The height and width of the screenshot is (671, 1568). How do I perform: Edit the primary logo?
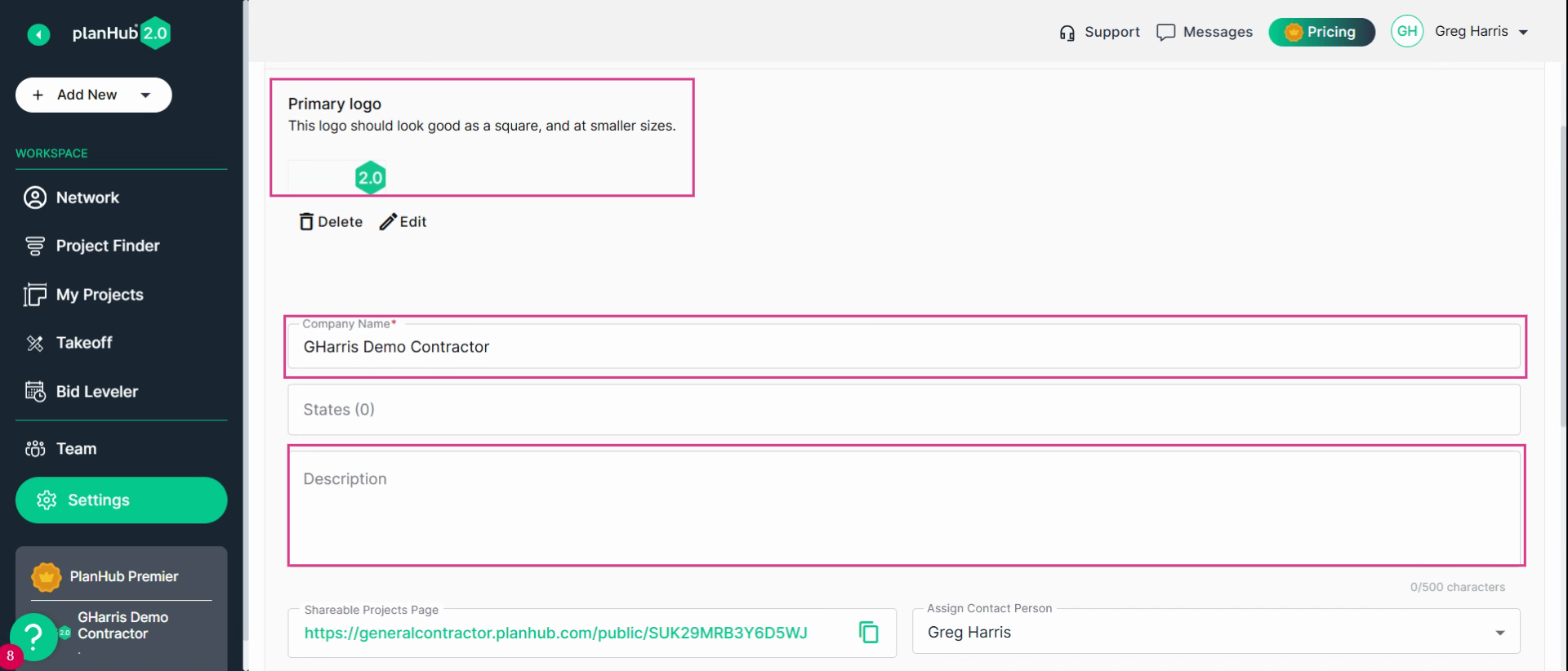[x=403, y=222]
